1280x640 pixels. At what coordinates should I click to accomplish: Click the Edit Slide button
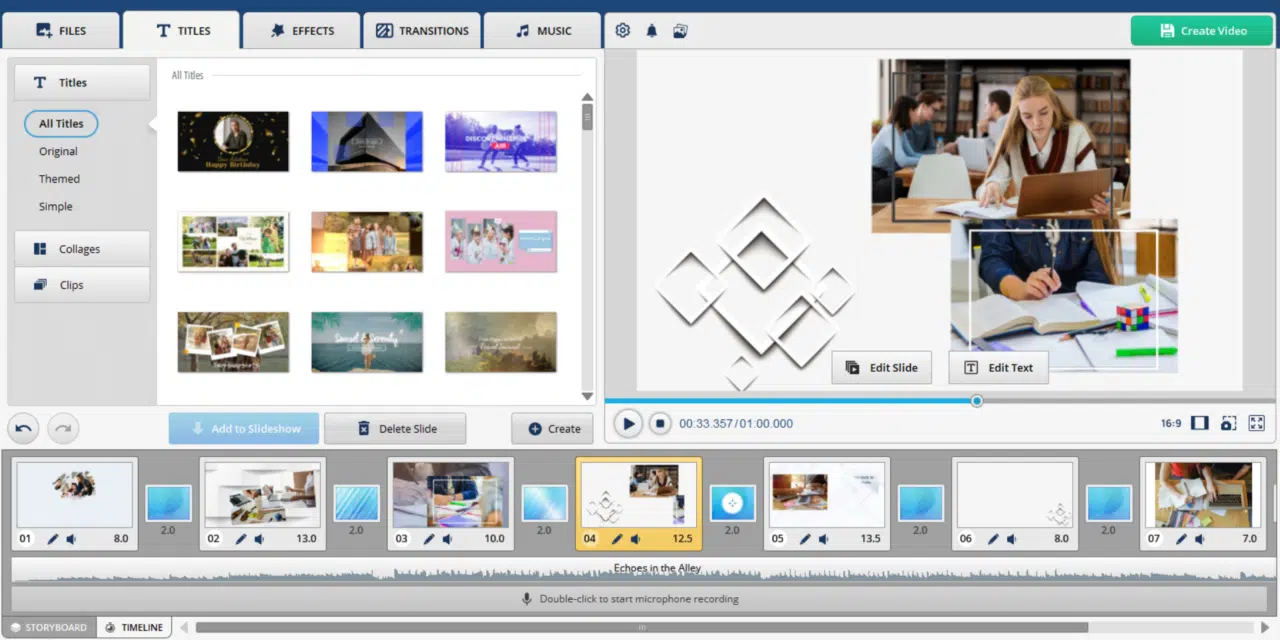[881, 367]
